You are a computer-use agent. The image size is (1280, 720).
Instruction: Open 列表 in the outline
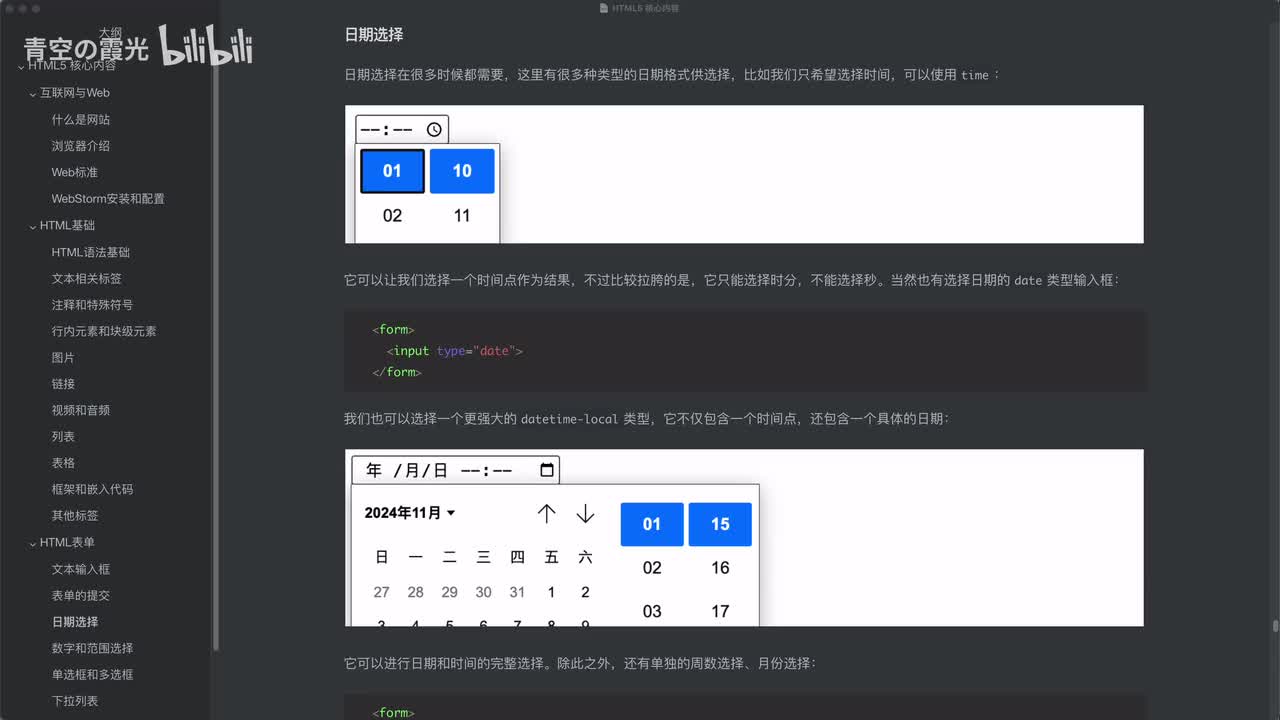coord(63,437)
